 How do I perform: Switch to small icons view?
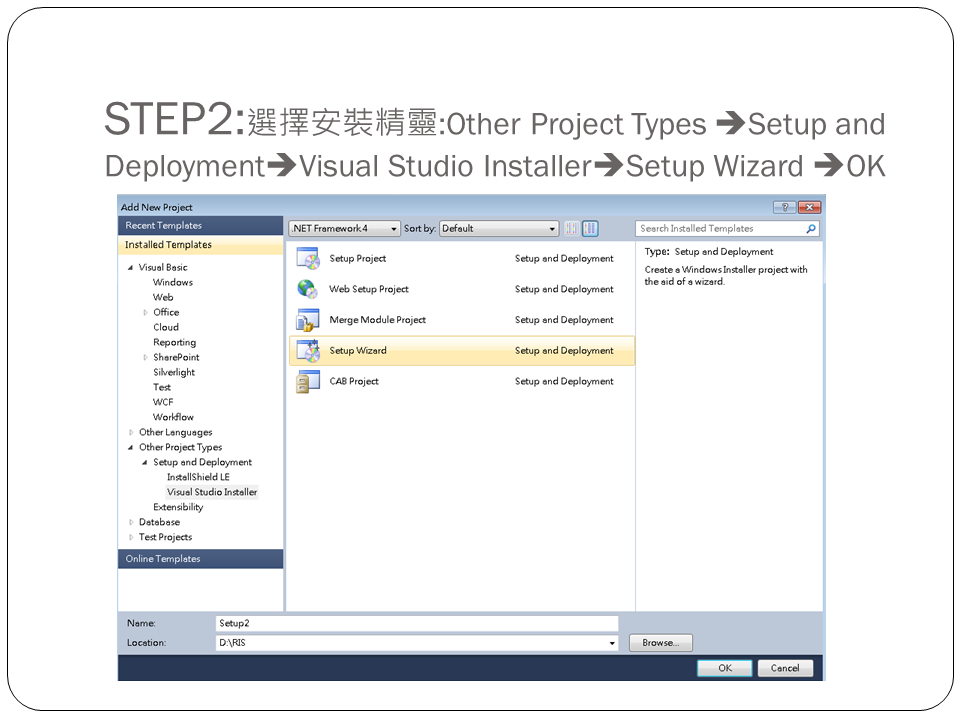click(x=571, y=228)
